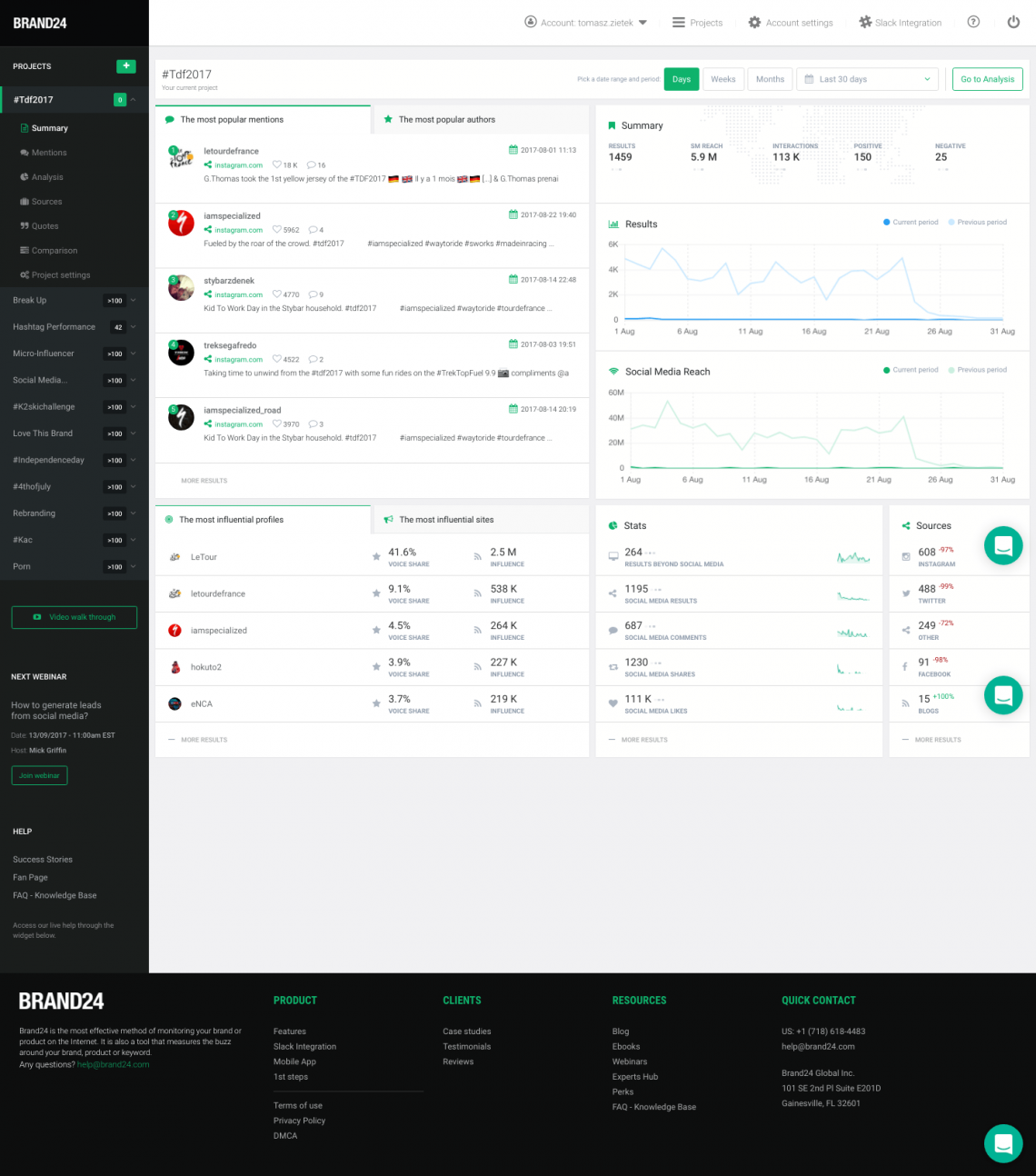Switch period to Weeks
Viewport: 1036px width, 1176px height.
[723, 79]
